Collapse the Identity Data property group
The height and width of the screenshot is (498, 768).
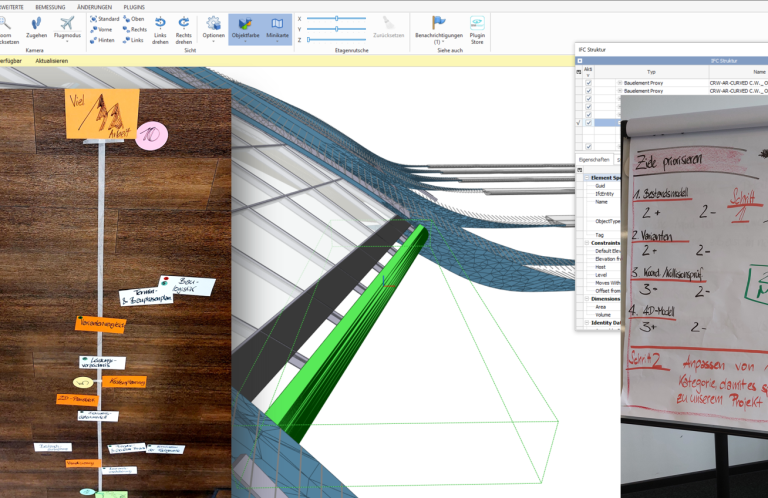point(587,323)
